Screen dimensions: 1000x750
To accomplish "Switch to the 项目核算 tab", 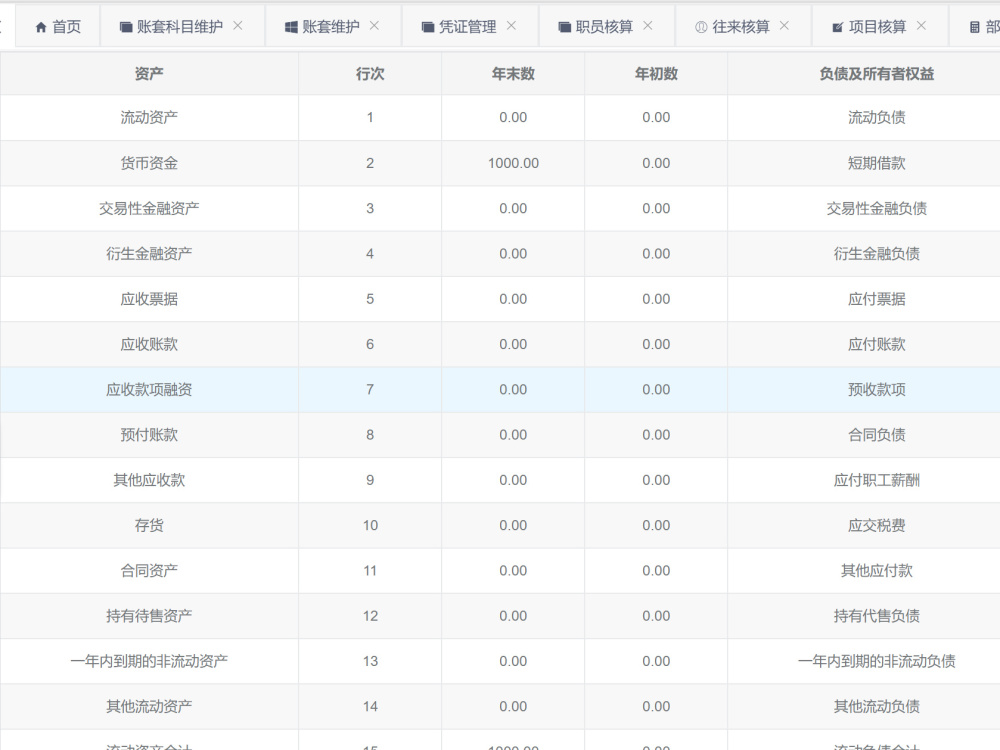I will point(879,27).
